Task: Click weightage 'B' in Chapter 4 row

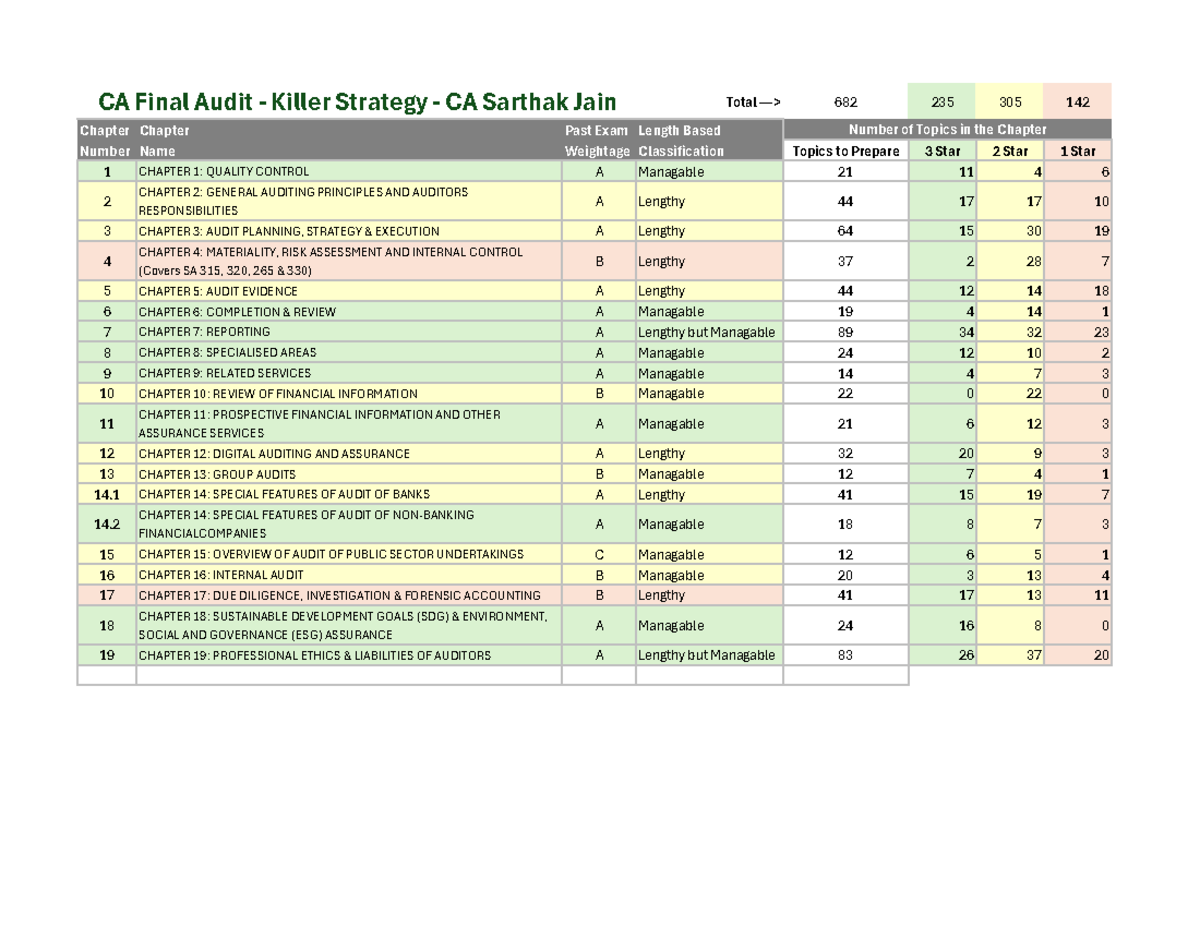Action: click(599, 261)
